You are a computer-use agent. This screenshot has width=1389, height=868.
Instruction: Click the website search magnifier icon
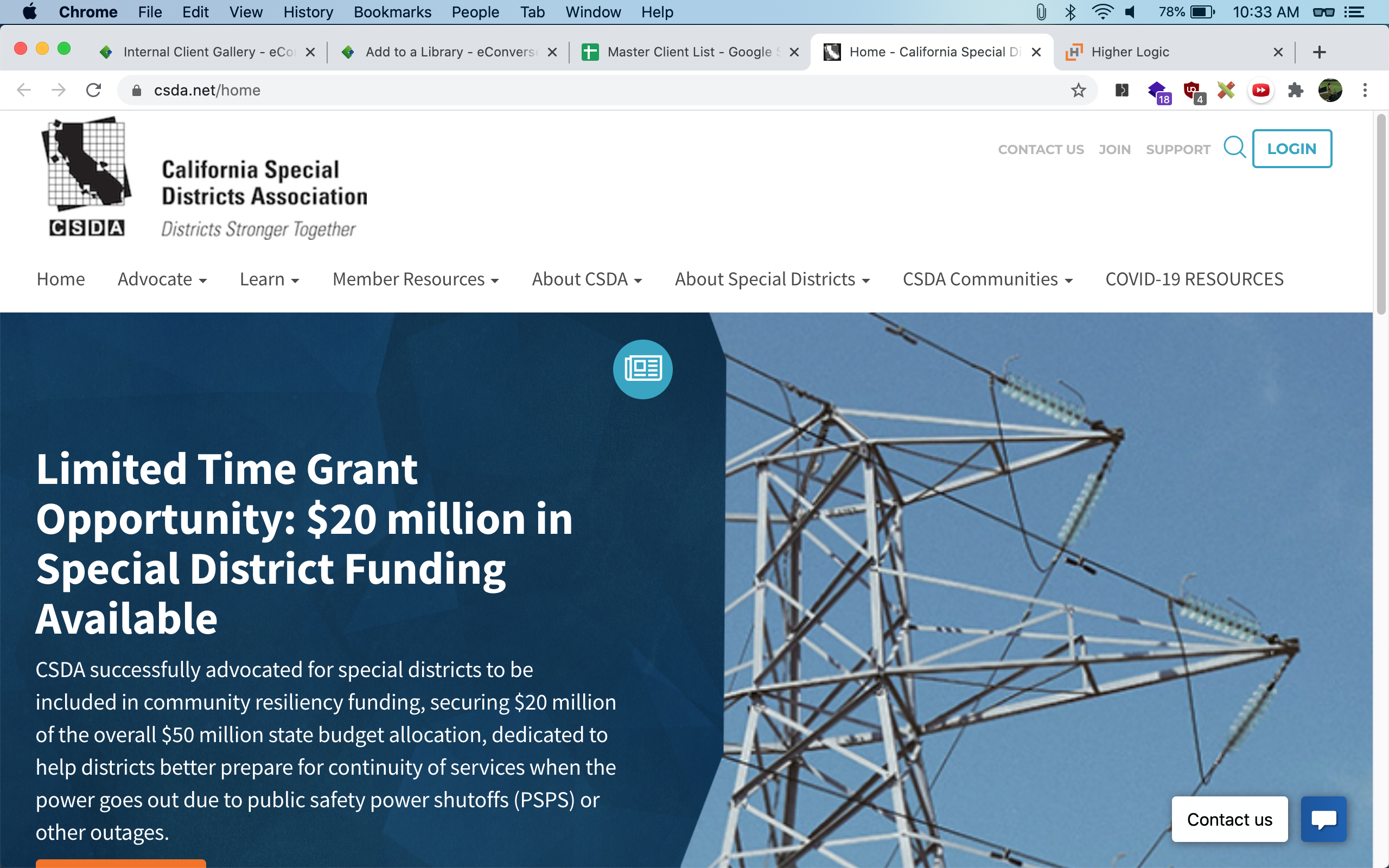click(1234, 148)
